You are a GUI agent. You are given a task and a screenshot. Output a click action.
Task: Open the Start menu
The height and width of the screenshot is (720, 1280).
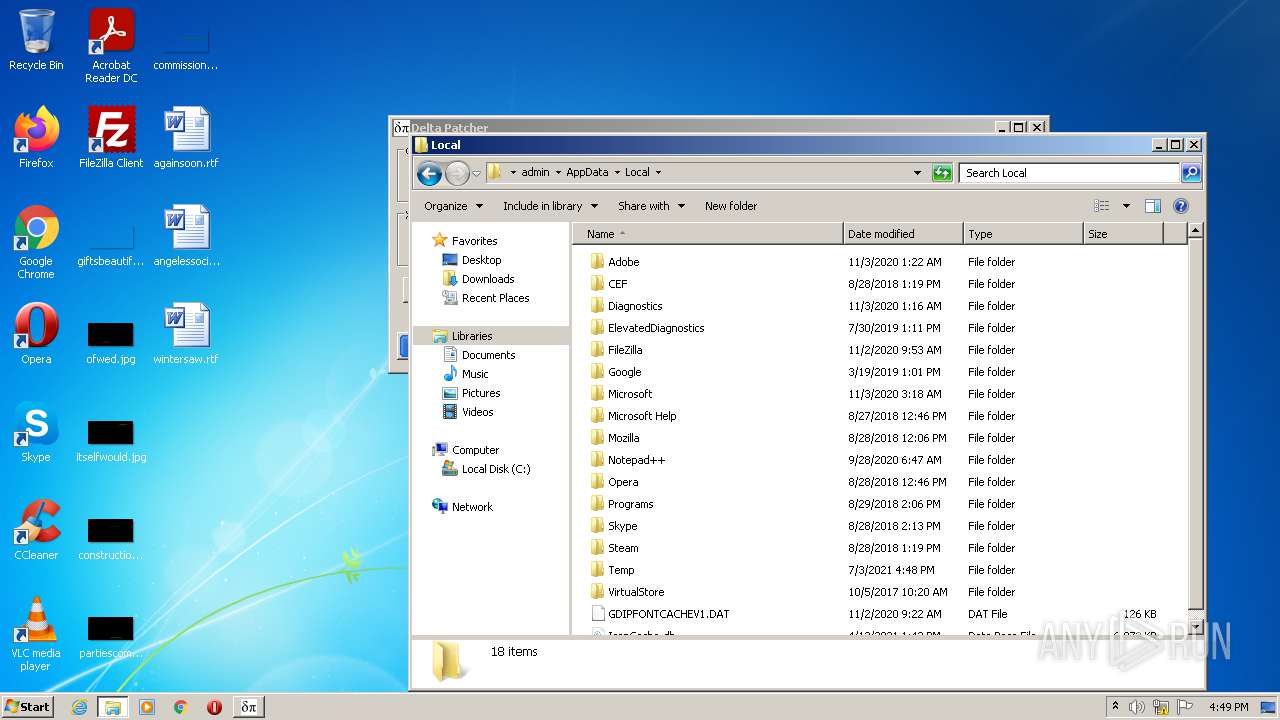pyautogui.click(x=28, y=707)
